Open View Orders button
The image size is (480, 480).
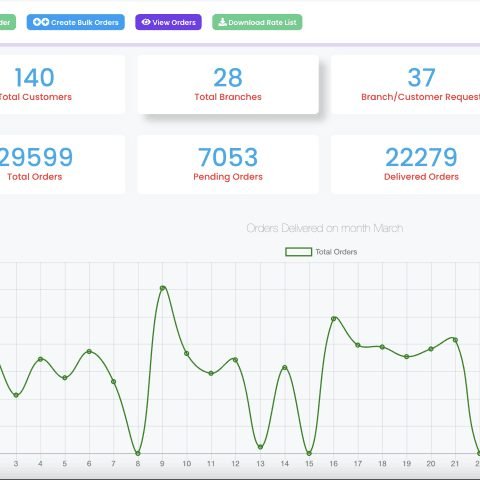pos(168,22)
